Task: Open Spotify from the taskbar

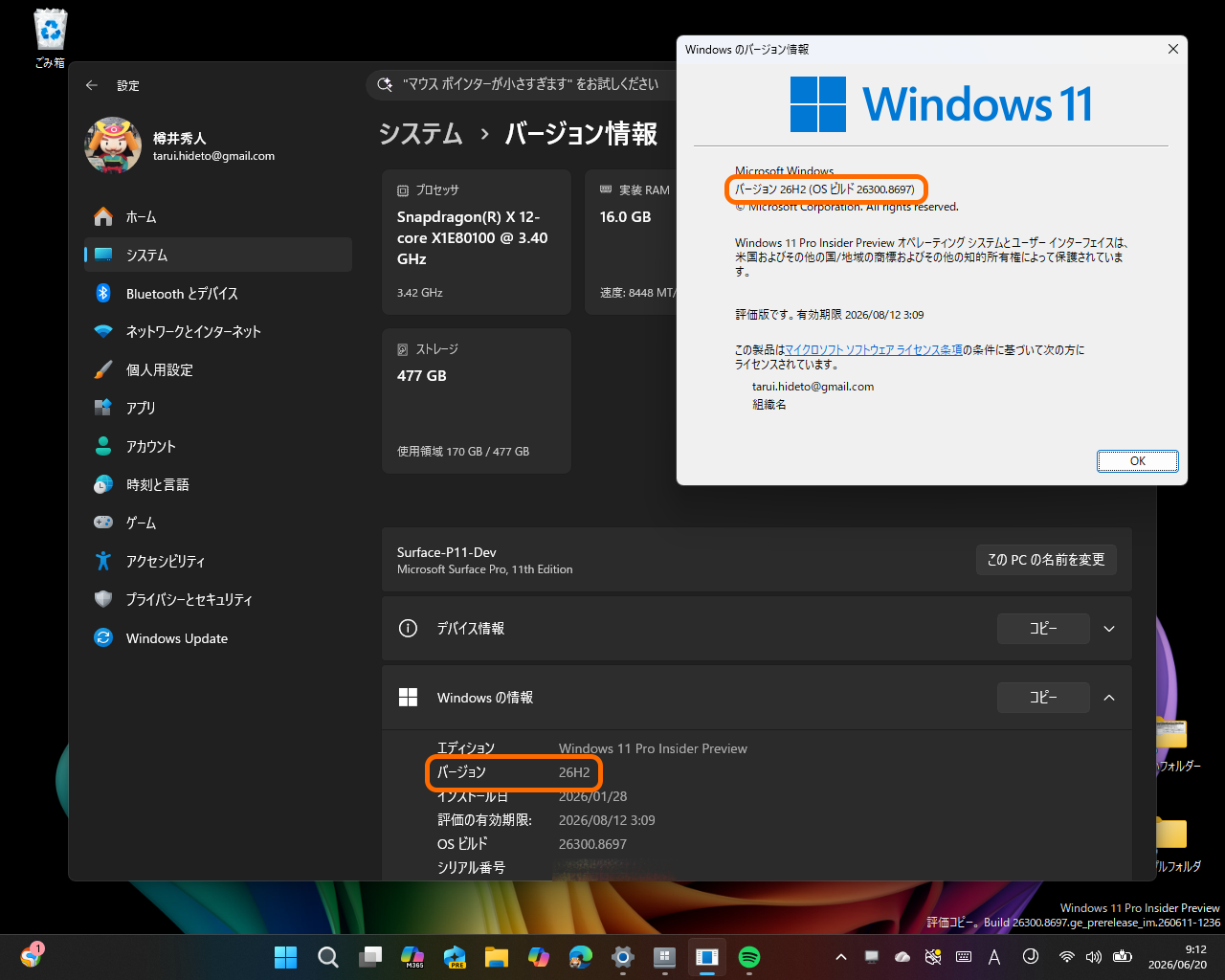Action: (x=749, y=957)
